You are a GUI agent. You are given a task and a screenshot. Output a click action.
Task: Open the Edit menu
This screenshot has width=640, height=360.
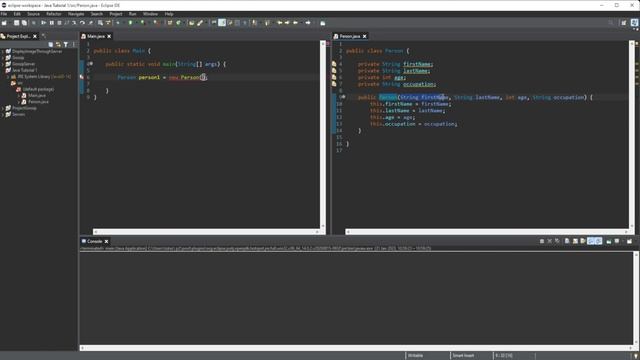[17, 14]
